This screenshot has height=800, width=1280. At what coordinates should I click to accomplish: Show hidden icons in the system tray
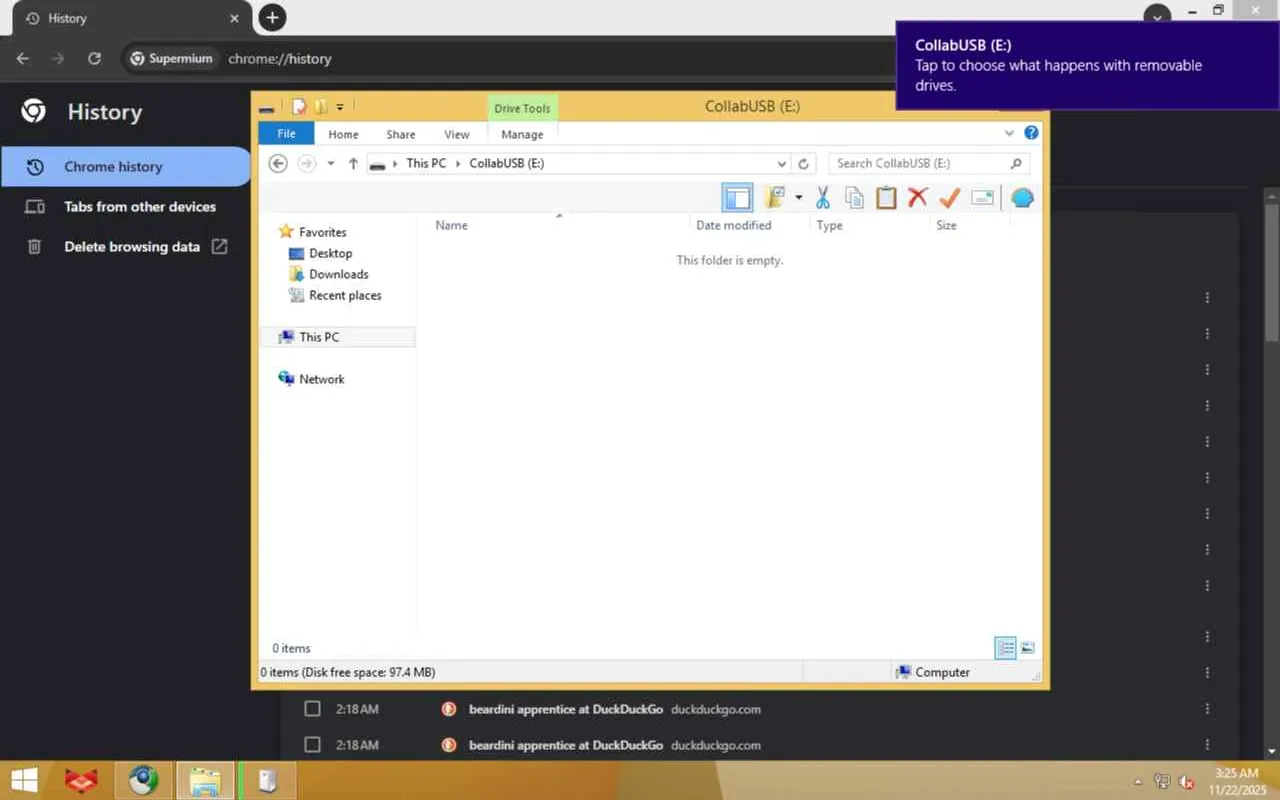tap(1137, 782)
